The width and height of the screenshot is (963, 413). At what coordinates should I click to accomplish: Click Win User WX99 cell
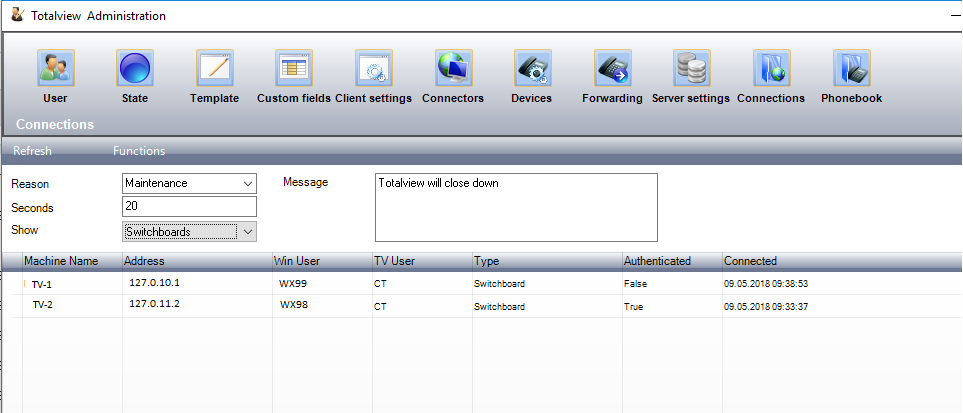click(293, 283)
